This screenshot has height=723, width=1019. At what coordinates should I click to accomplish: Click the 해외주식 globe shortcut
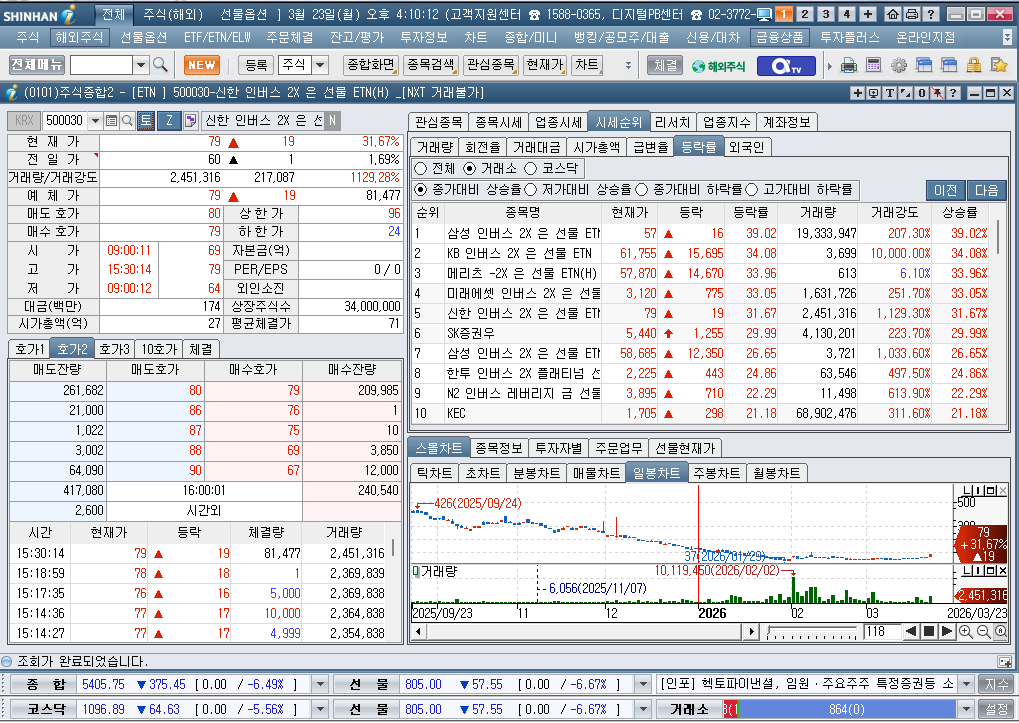pos(719,66)
